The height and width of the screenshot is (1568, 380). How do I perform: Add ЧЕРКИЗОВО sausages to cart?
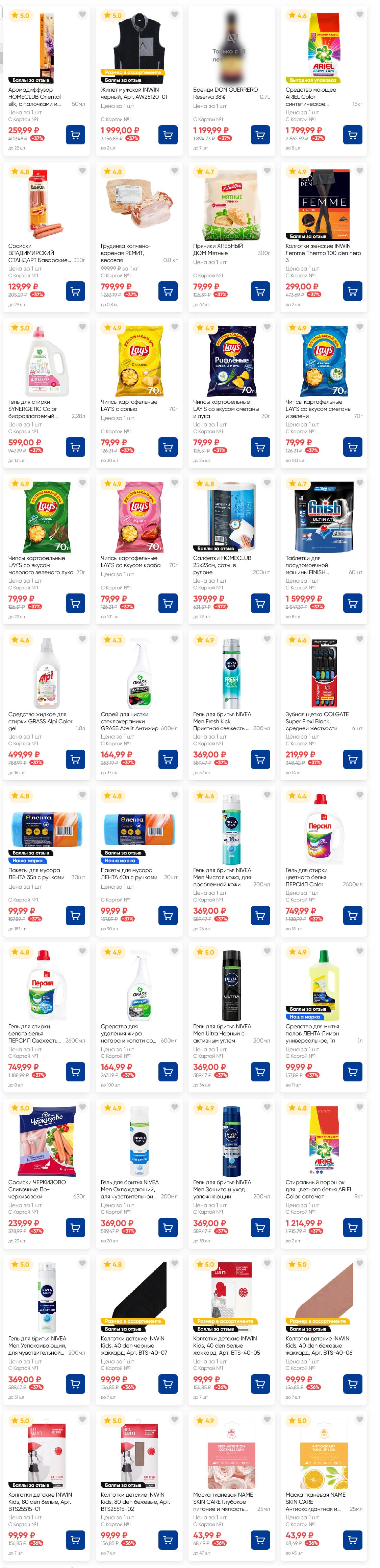click(x=75, y=1228)
